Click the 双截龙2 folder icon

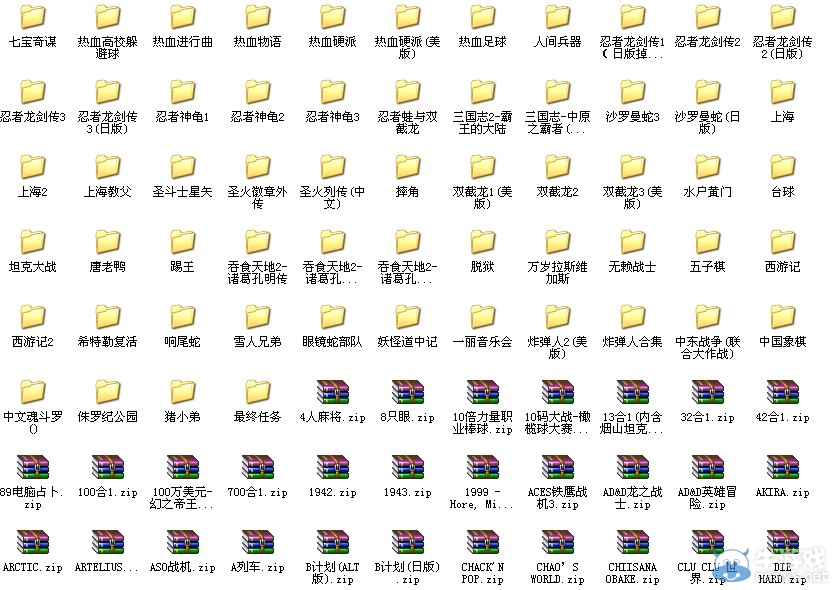point(558,167)
